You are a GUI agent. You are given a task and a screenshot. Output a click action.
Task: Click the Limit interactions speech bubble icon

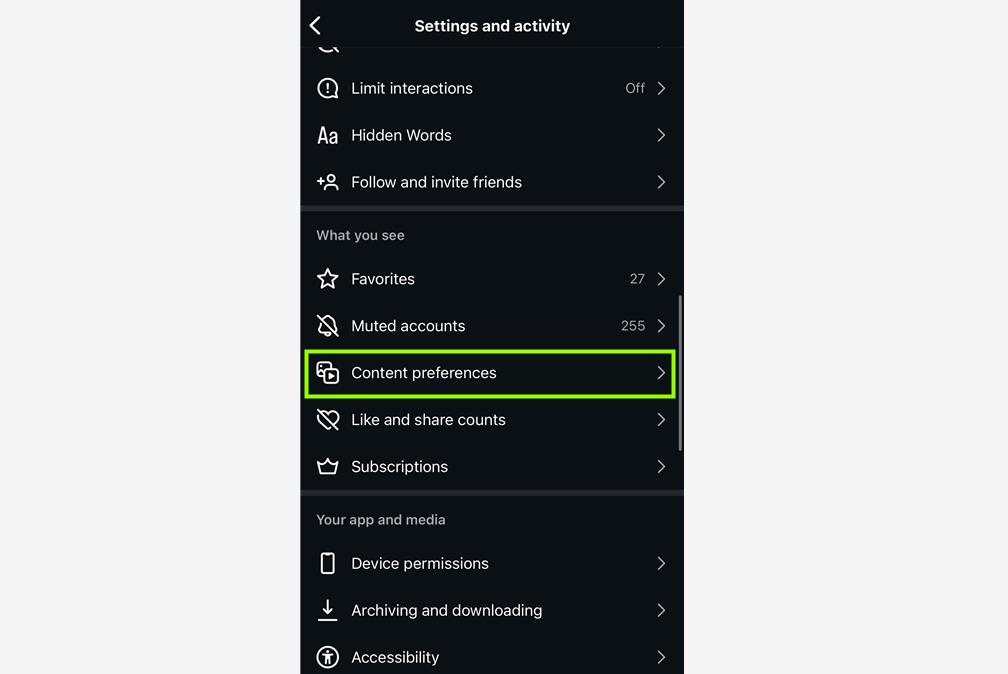click(328, 88)
